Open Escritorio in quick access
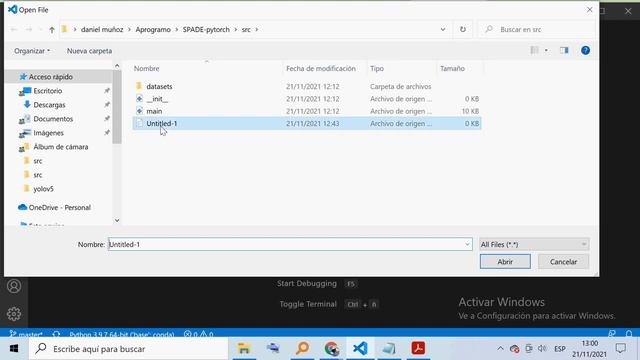The width and height of the screenshot is (640, 360). [48, 91]
